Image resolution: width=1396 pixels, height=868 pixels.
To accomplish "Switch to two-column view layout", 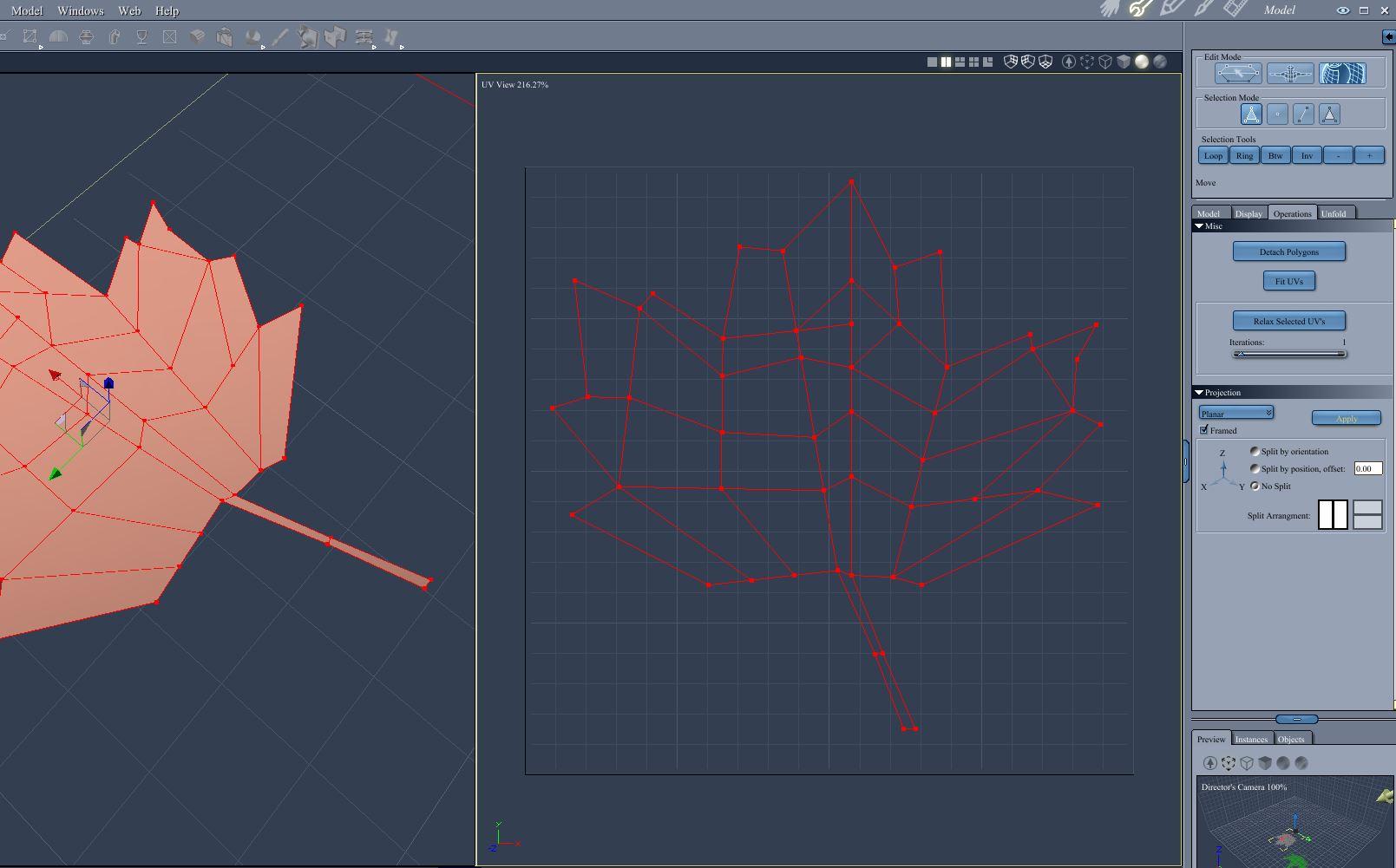I will [946, 62].
